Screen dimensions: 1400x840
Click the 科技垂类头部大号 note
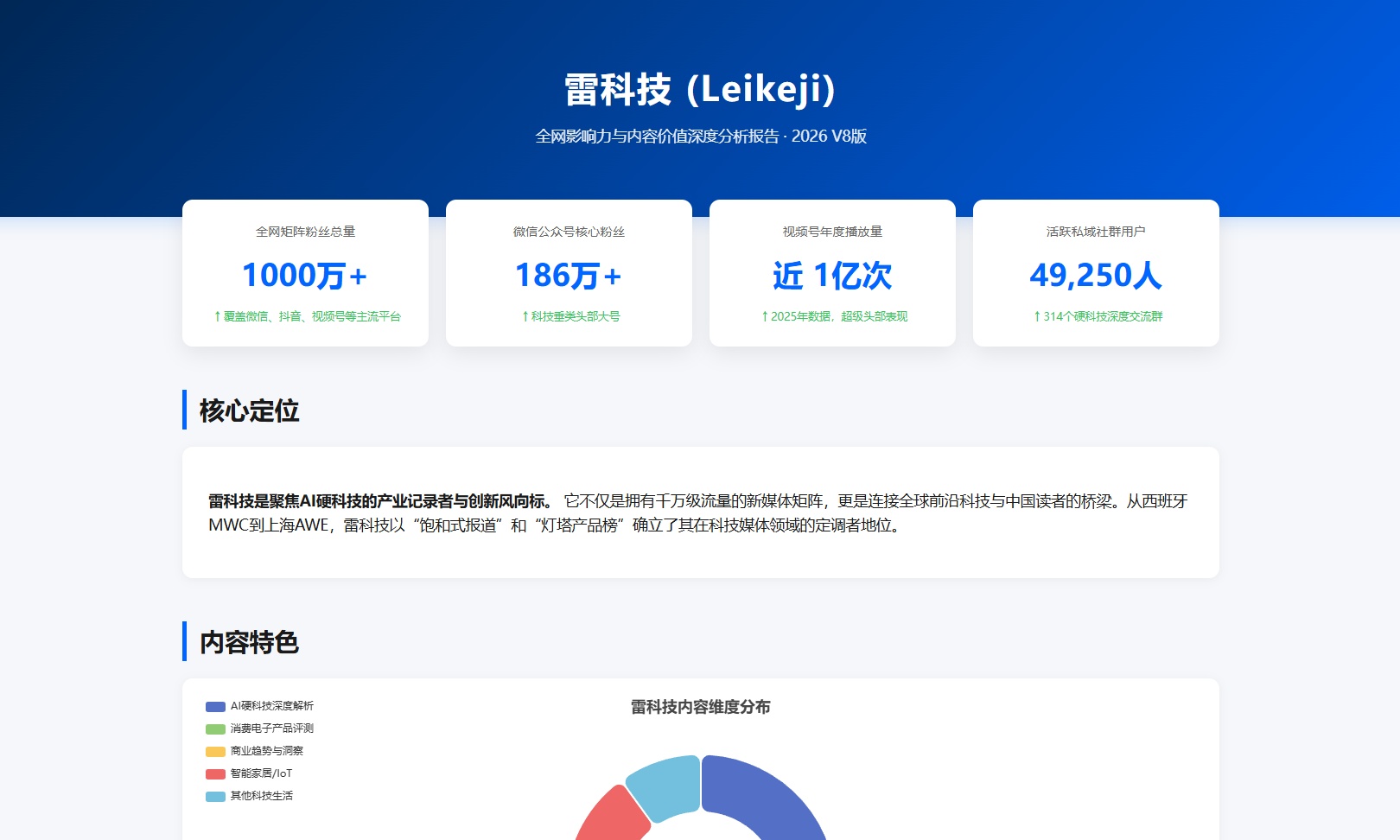(570, 316)
